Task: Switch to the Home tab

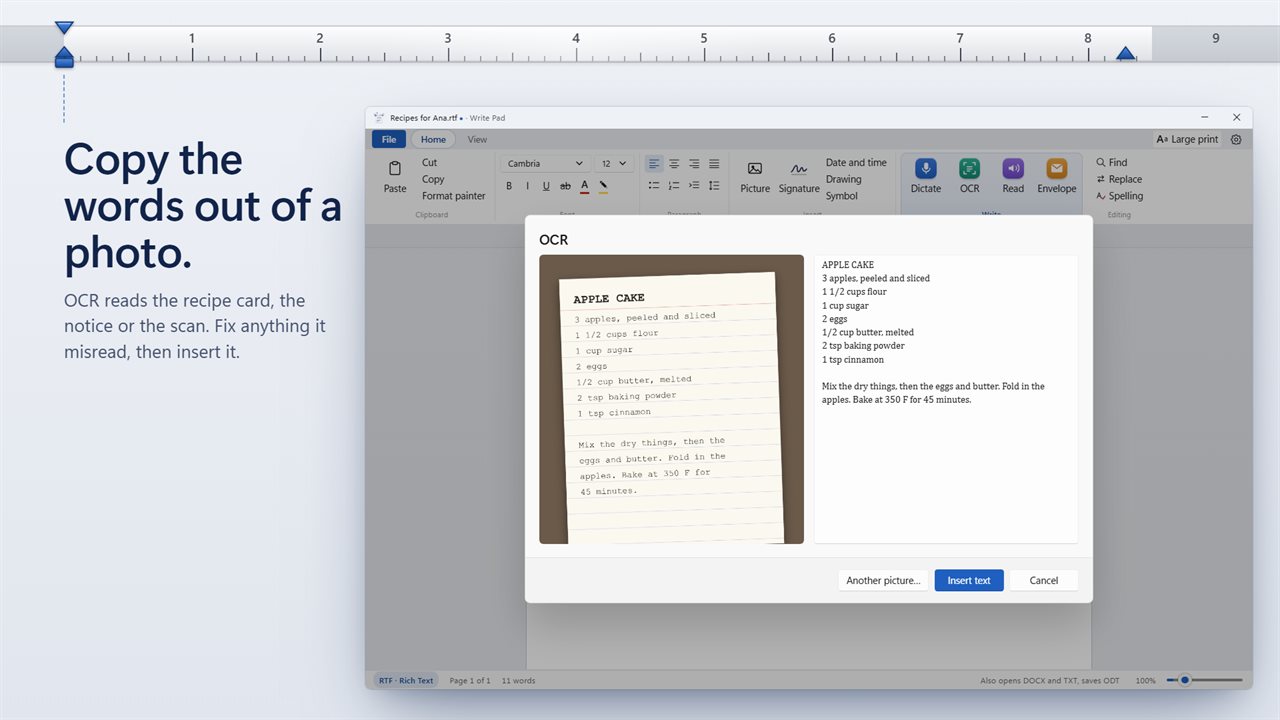Action: pyautogui.click(x=433, y=140)
